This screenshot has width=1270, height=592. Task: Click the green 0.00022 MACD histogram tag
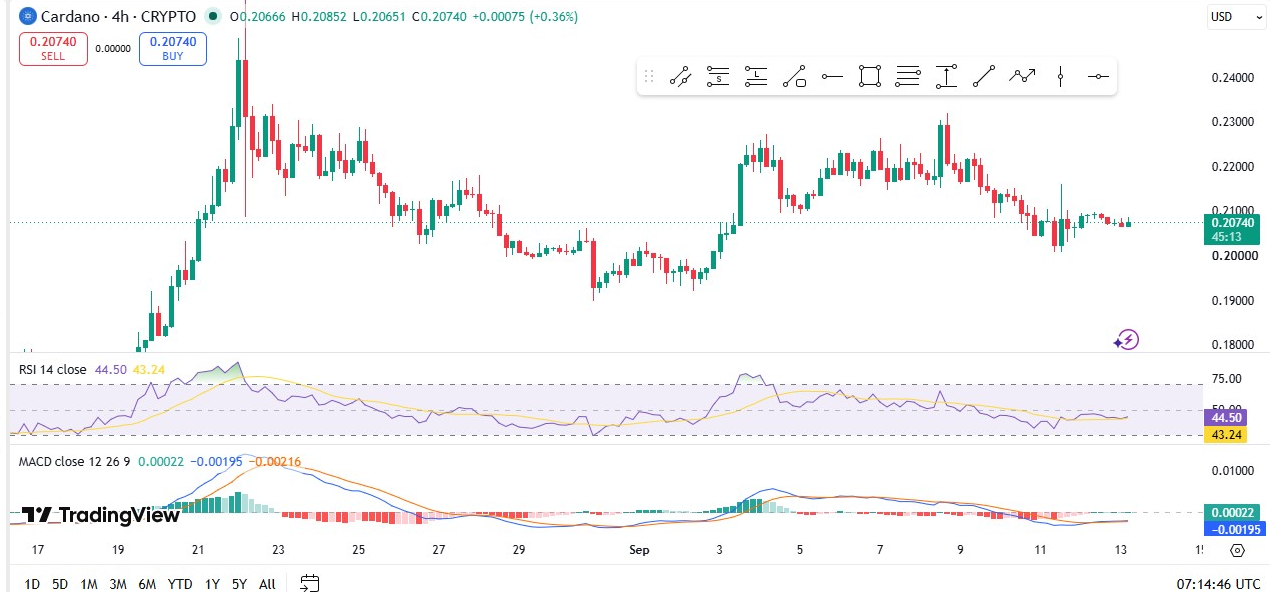click(x=1231, y=511)
